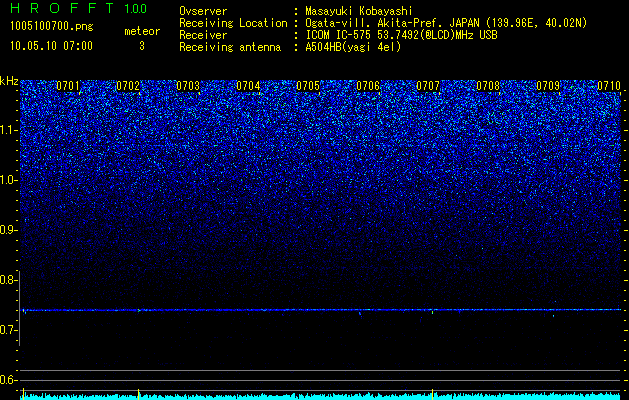Image resolution: width=629 pixels, height=400 pixels.
Task: Click the 0.8 kHz axis label
Action: [9, 280]
